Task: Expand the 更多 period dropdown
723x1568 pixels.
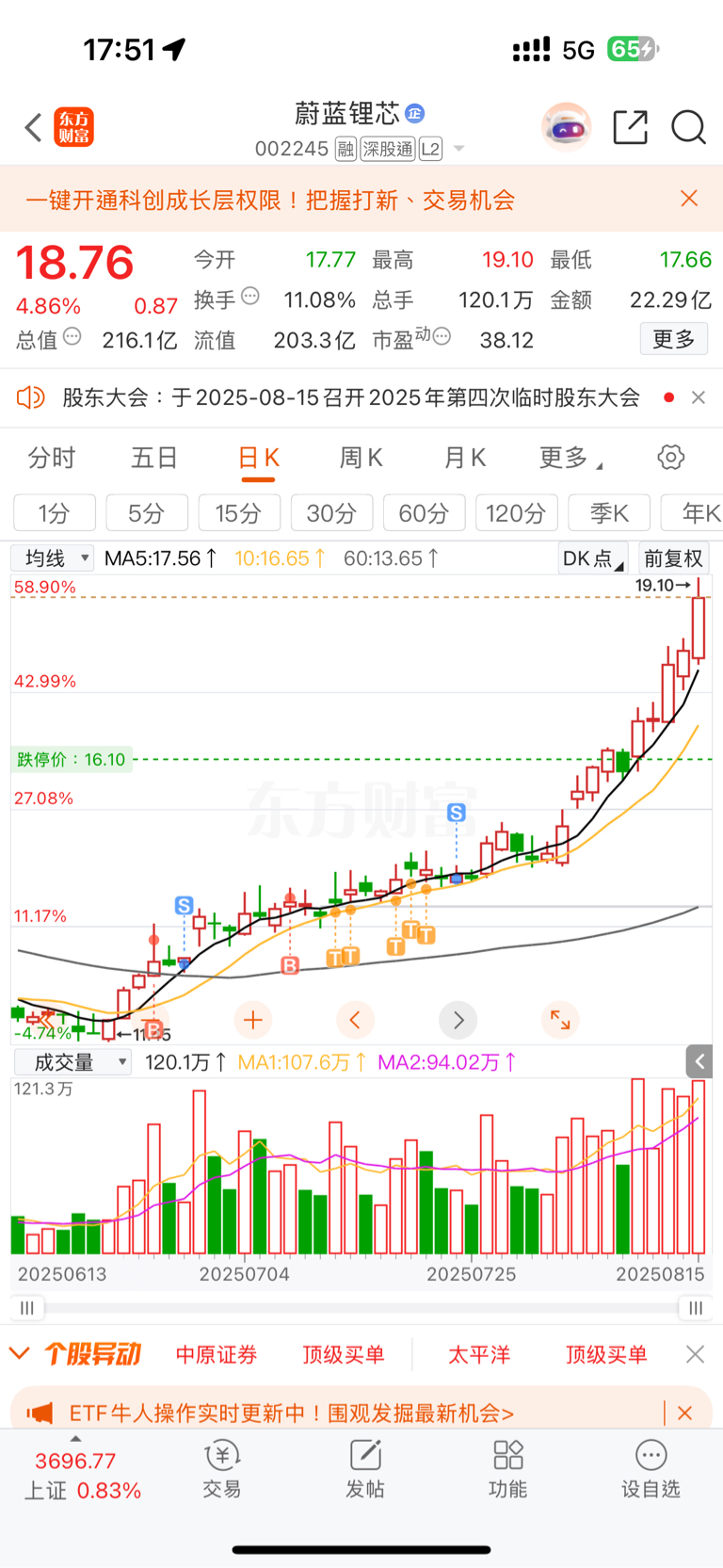Action: pos(570,458)
